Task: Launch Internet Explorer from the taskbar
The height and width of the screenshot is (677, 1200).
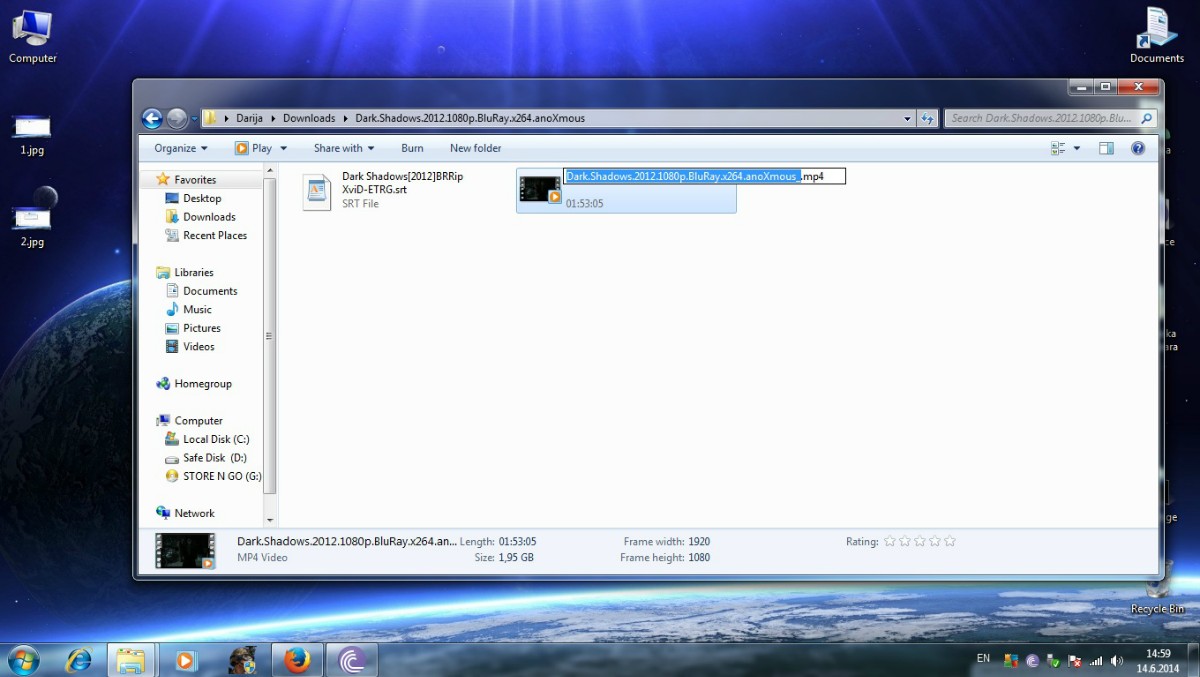Action: tap(78, 660)
